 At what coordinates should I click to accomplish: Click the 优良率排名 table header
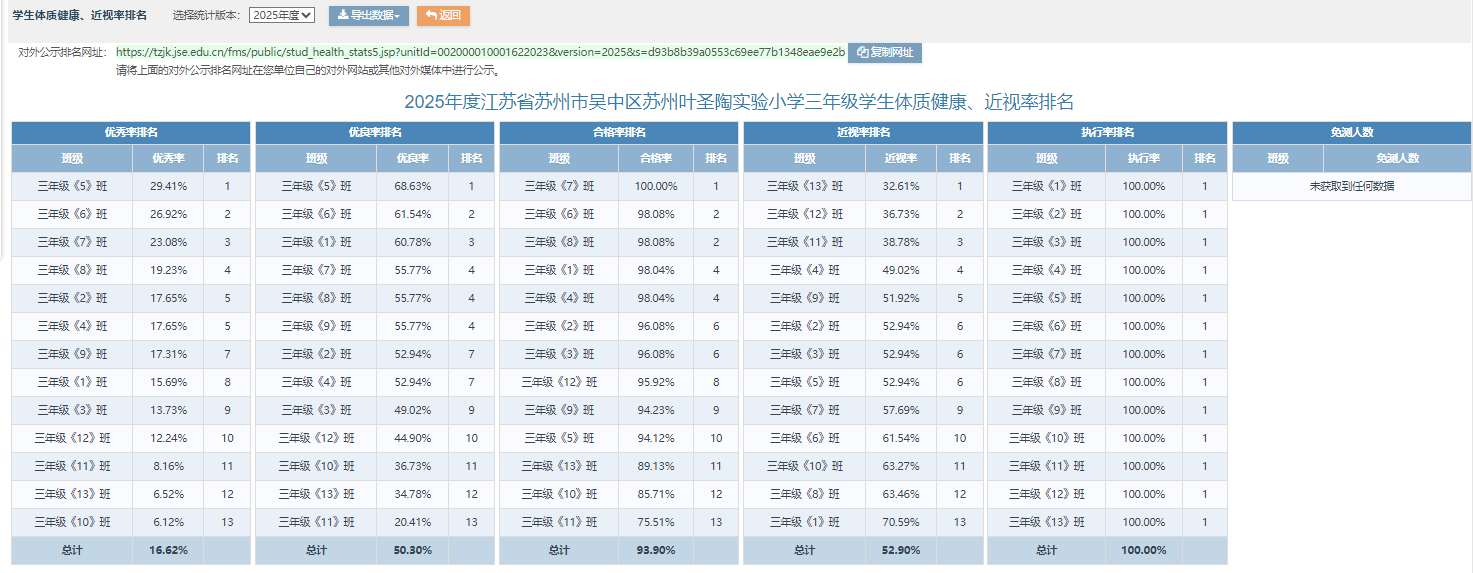point(375,132)
